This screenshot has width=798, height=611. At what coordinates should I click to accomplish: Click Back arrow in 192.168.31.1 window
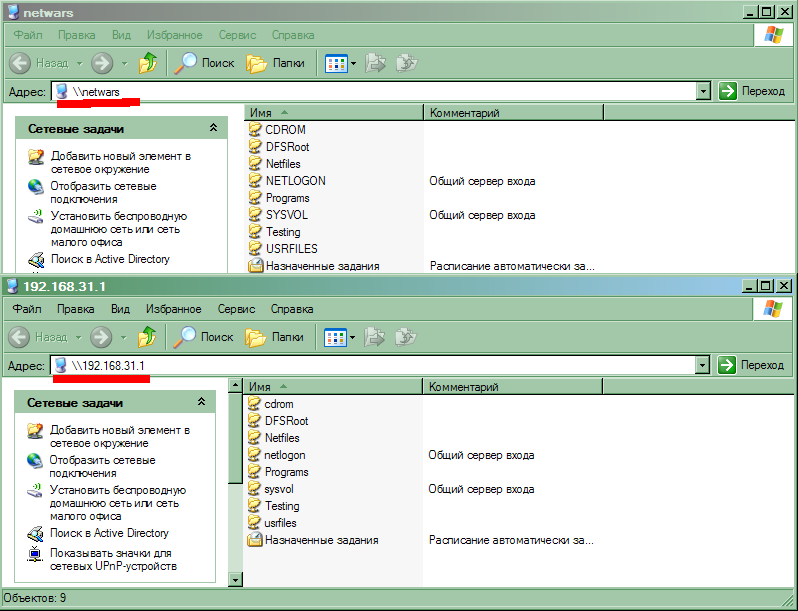point(19,337)
